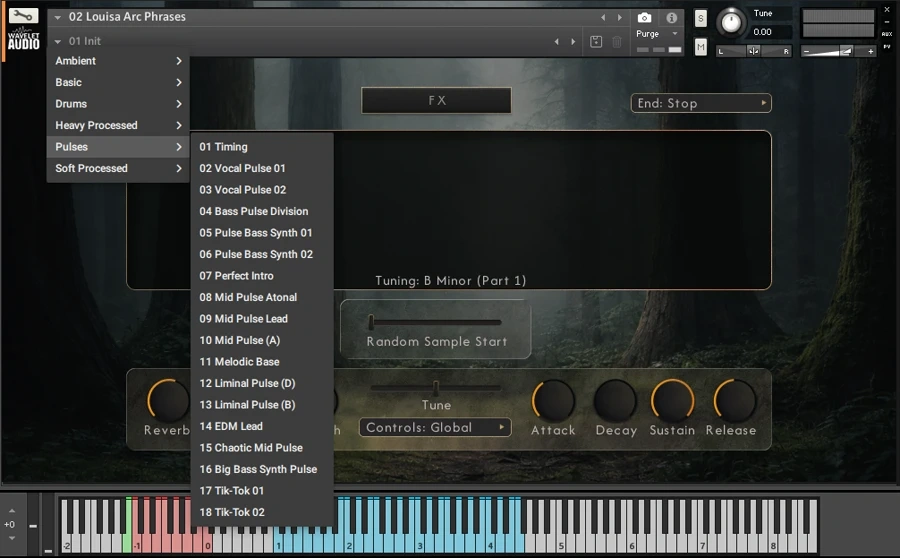Viewport: 900px width, 558px height.
Task: Open the wrench instrument edit icon
Action: click(x=24, y=16)
